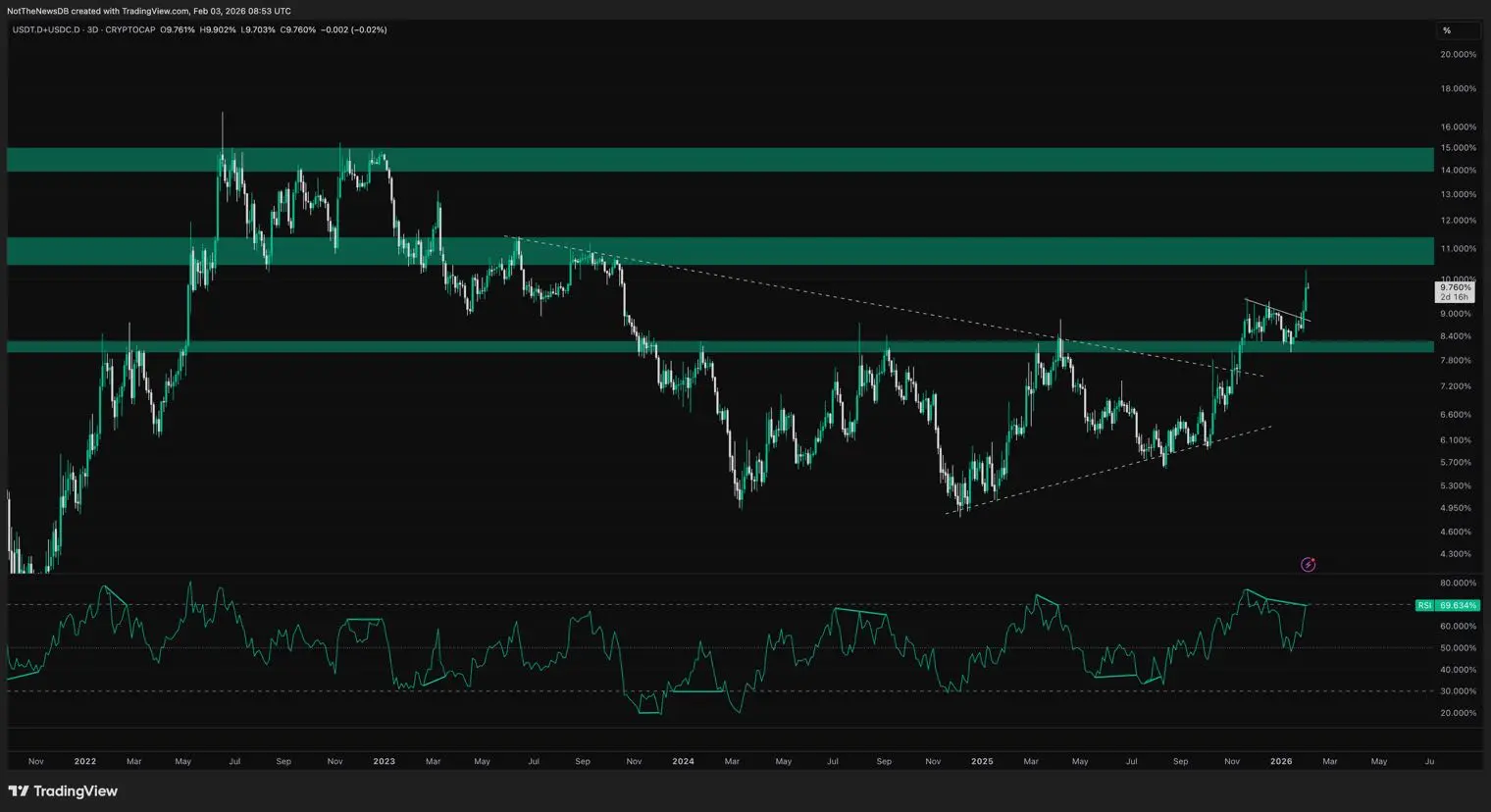Image resolution: width=1491 pixels, height=812 pixels.
Task: Click the RSI value label 69.634%
Action: (1459, 605)
